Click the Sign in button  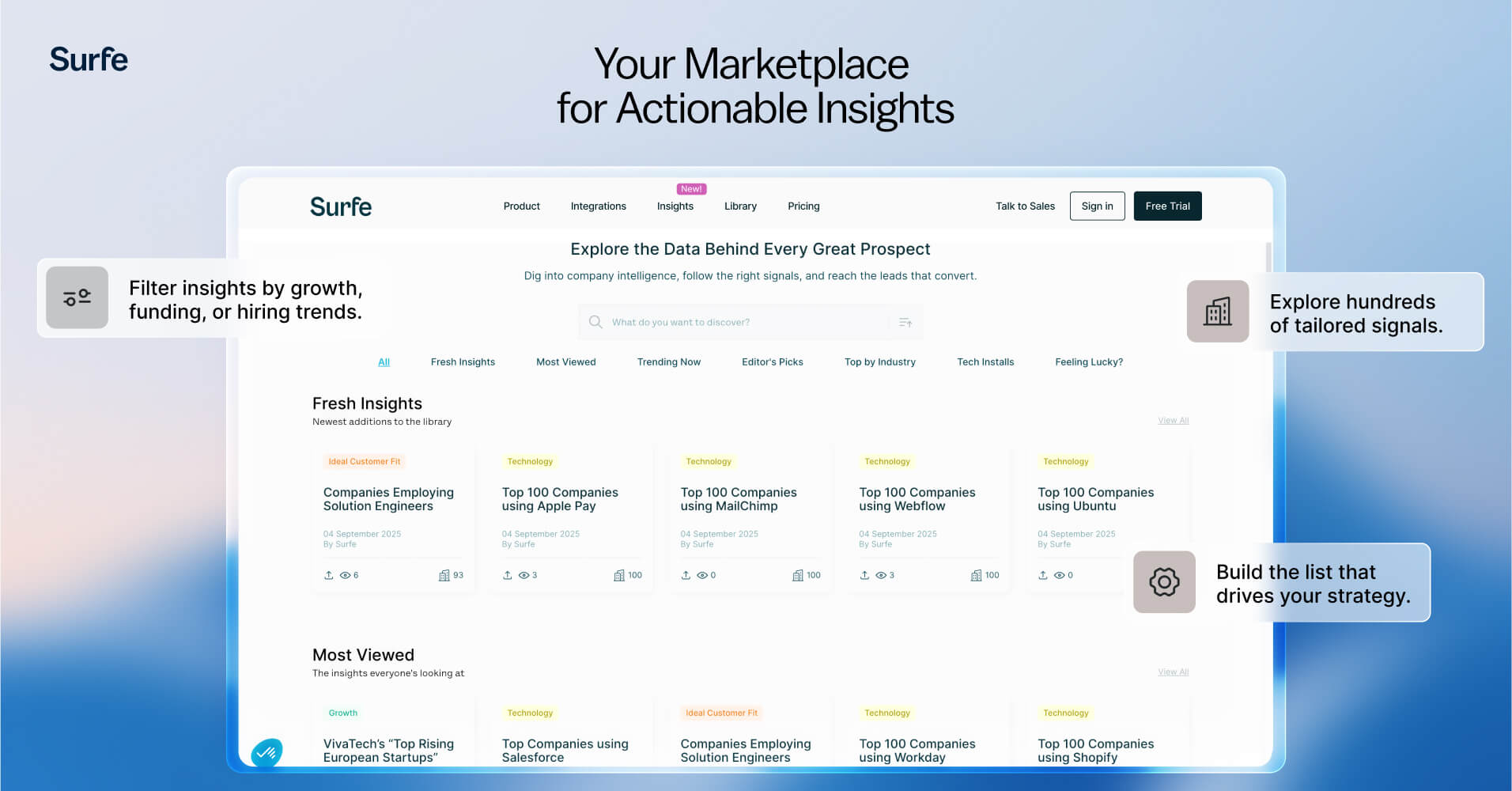point(1098,206)
